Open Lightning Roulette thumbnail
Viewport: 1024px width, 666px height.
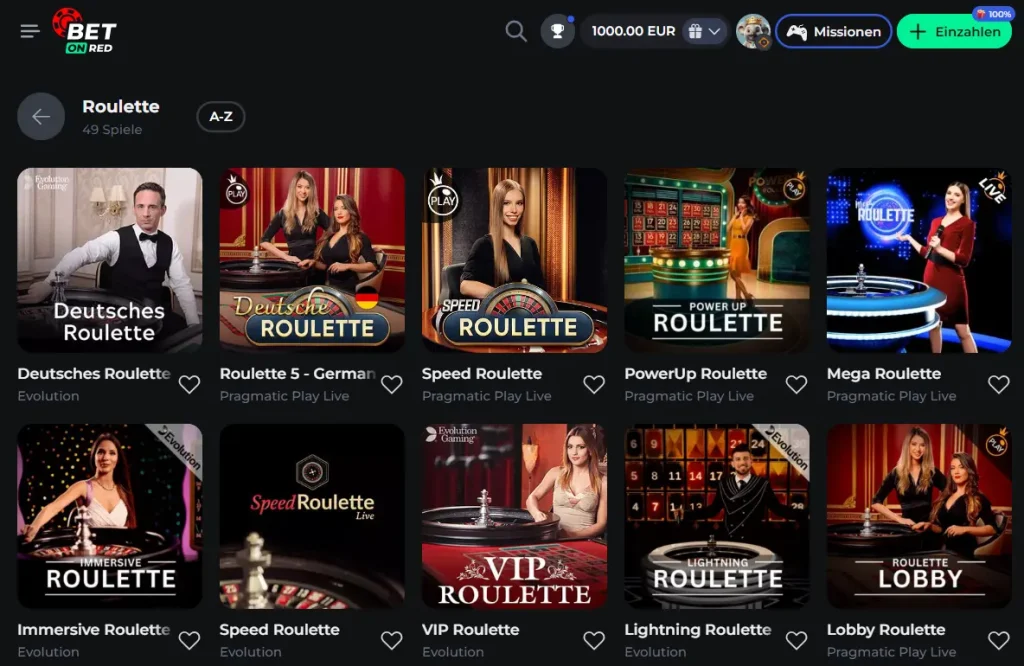point(717,516)
